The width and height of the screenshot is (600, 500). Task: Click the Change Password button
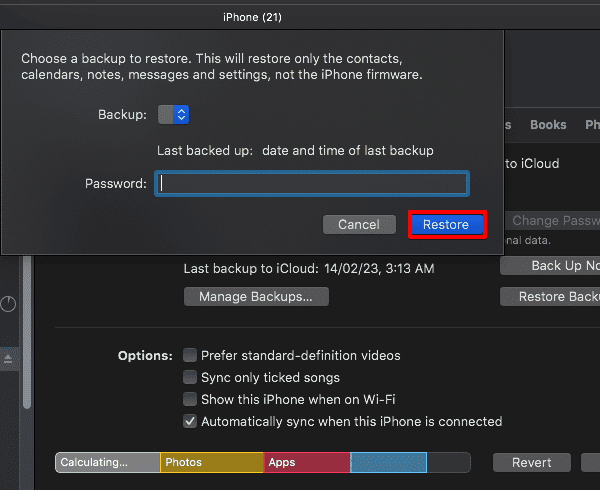coord(554,221)
